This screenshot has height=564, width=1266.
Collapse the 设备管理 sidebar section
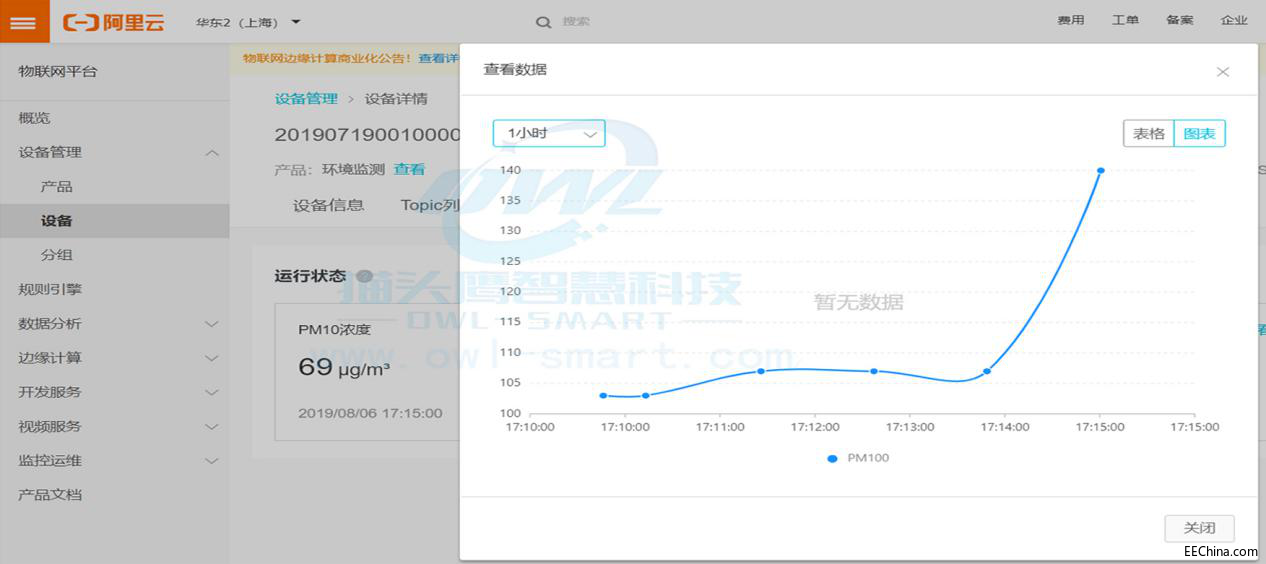coord(211,153)
